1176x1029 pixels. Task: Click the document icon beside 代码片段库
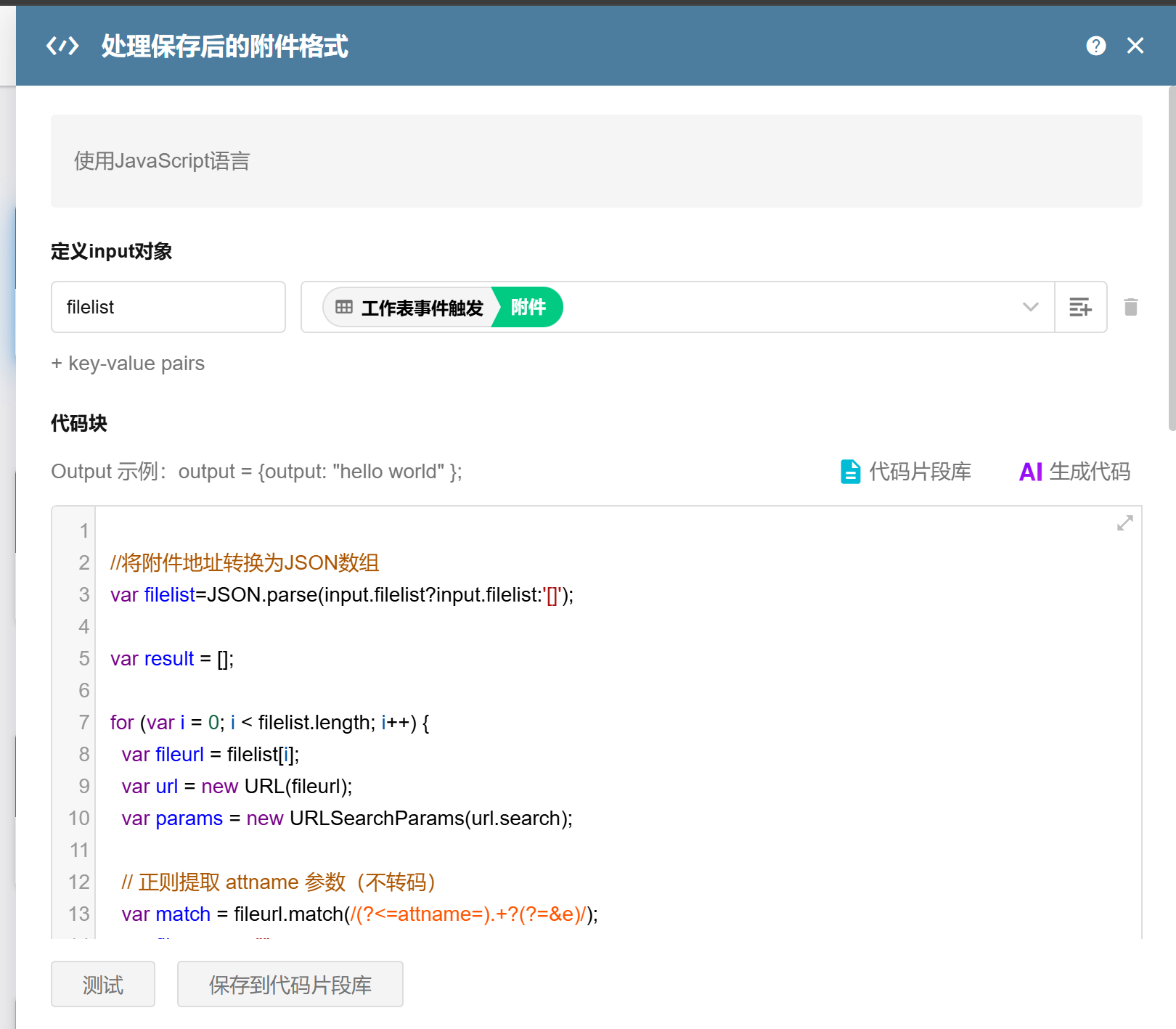click(x=850, y=472)
